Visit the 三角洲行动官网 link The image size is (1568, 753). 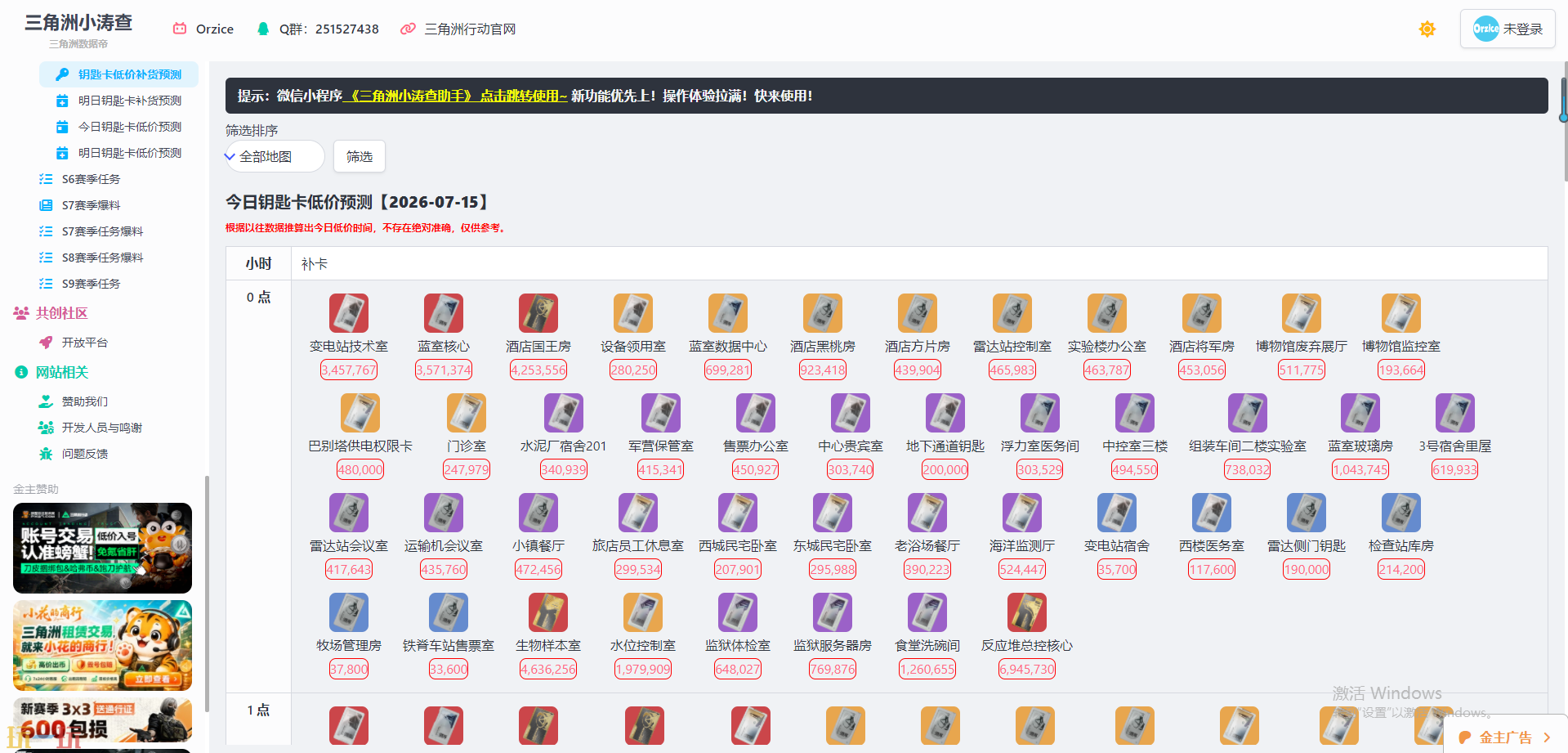458,29
